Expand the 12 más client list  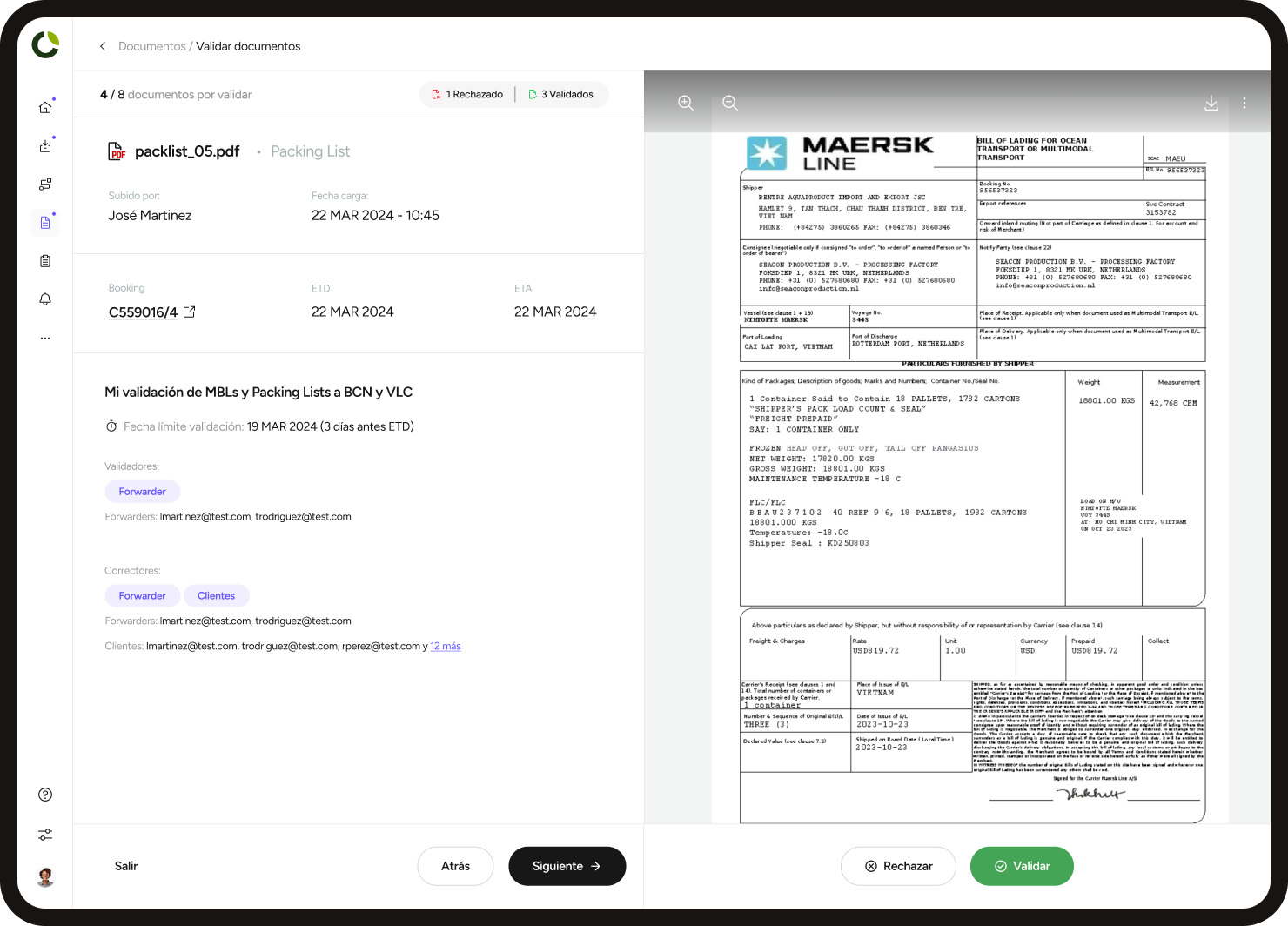446,646
